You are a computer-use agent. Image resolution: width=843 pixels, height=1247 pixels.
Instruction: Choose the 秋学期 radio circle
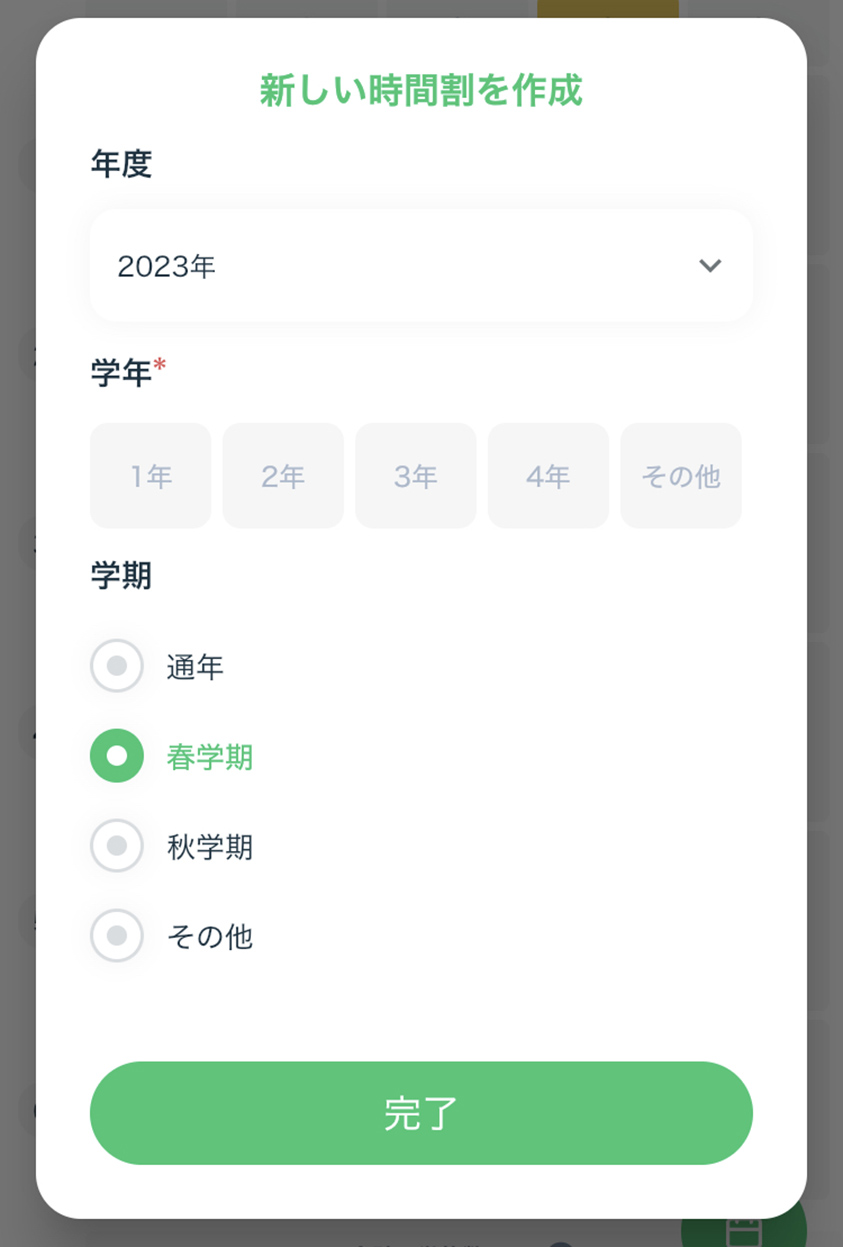coord(117,846)
